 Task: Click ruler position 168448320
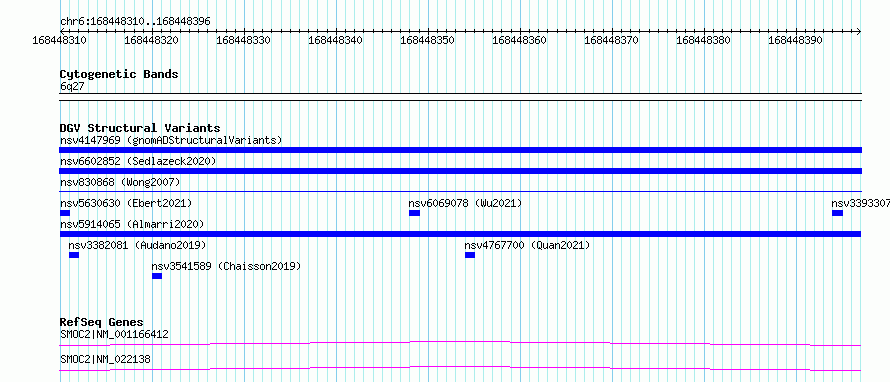point(152,40)
